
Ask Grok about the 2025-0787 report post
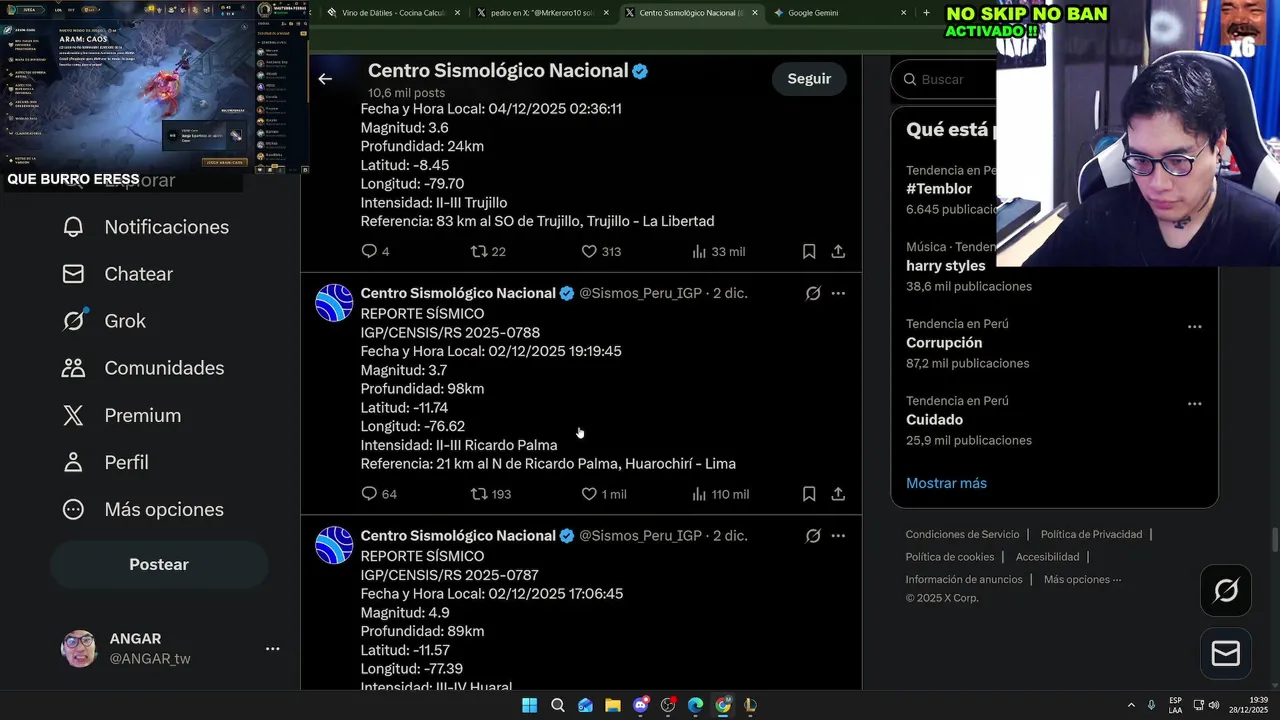pos(813,536)
